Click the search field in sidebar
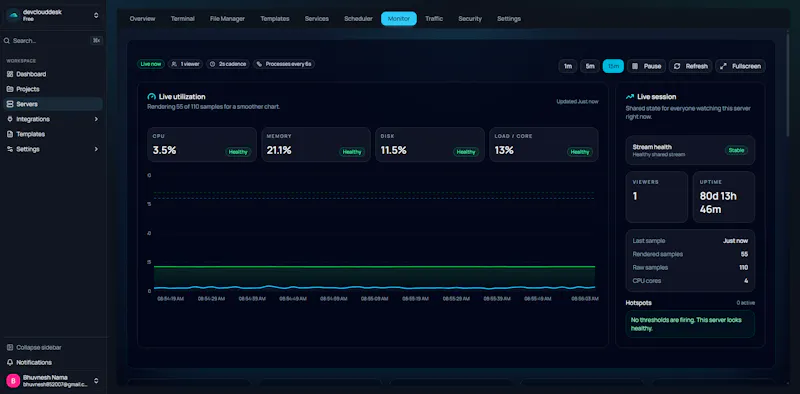 (53, 41)
